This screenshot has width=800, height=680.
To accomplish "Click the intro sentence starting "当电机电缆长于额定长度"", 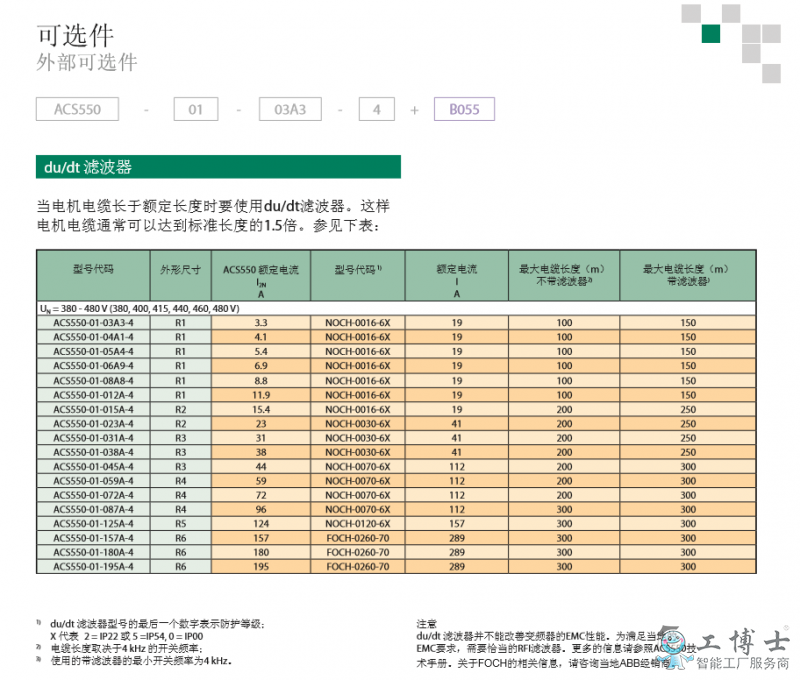I will click(213, 215).
